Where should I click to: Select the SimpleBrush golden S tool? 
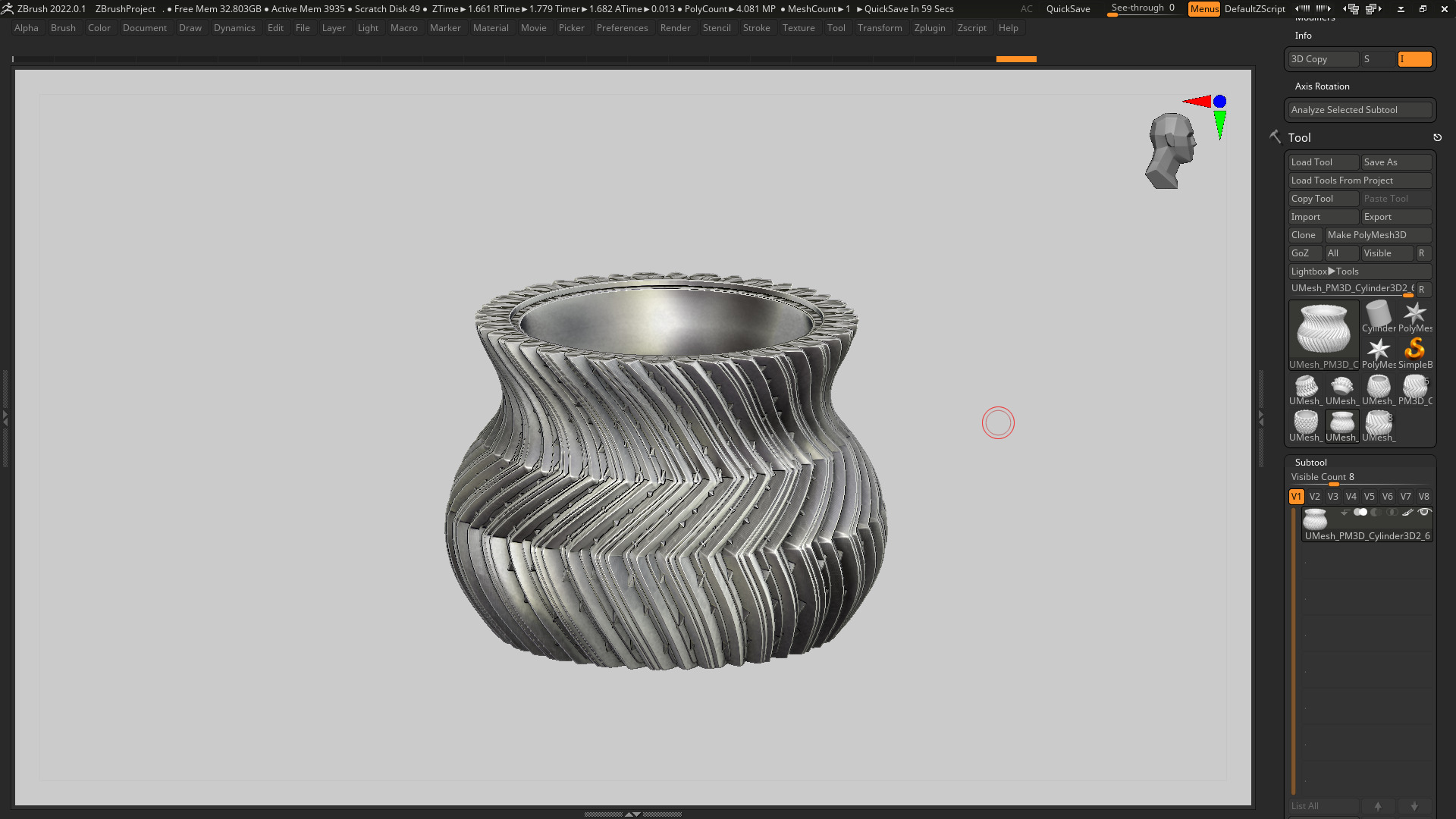click(1415, 353)
